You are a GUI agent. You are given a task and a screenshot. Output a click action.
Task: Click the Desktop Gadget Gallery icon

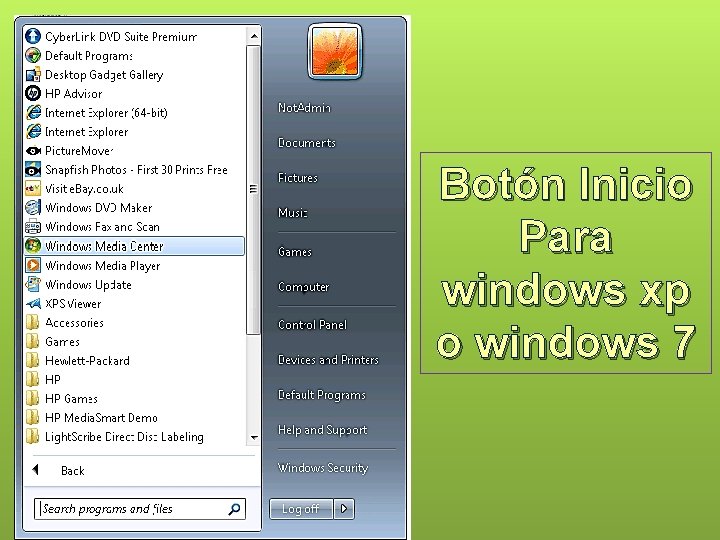tap(33, 74)
